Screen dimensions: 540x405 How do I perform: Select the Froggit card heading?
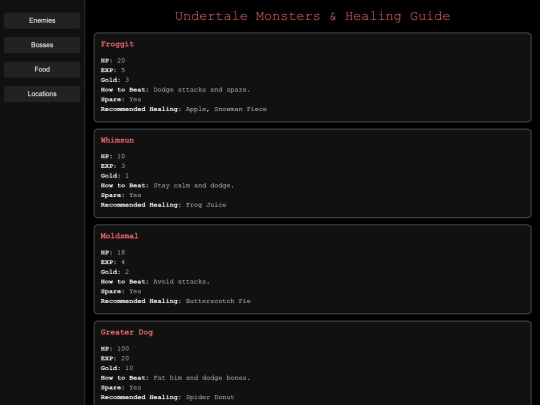coord(117,44)
